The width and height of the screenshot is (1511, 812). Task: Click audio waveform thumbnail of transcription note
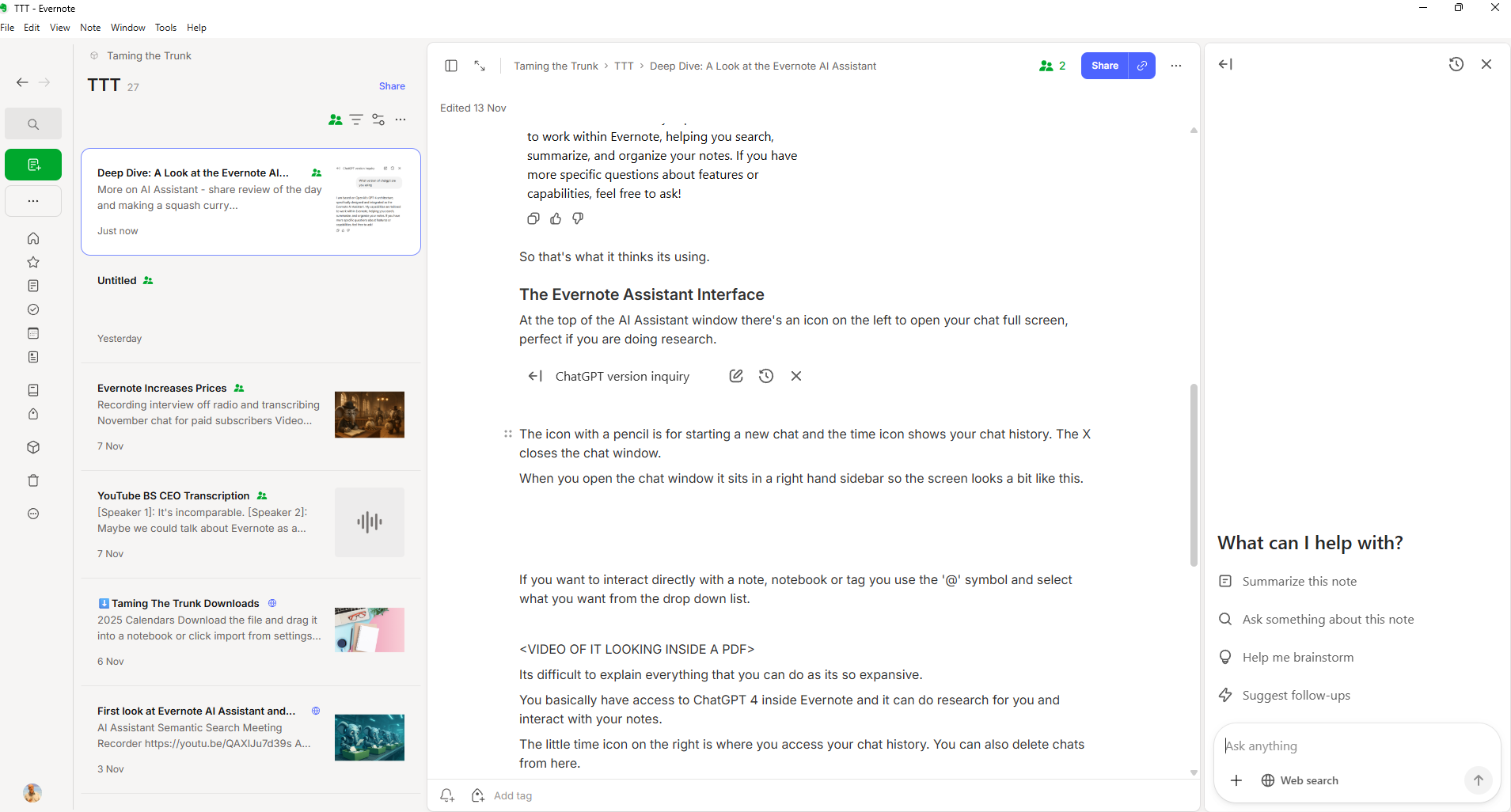tap(370, 522)
